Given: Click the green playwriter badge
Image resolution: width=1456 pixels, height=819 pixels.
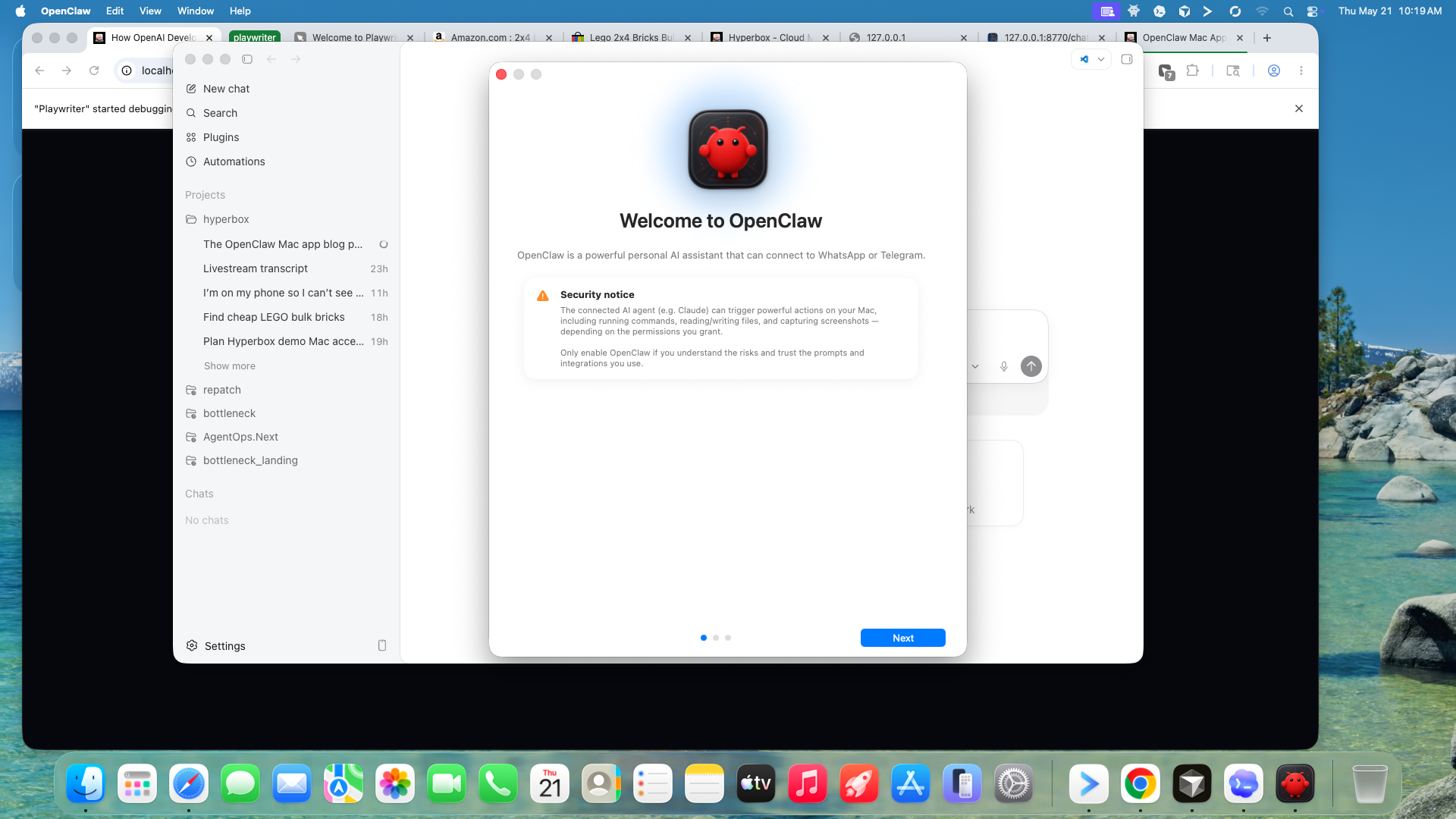Looking at the screenshot, I should tap(255, 38).
